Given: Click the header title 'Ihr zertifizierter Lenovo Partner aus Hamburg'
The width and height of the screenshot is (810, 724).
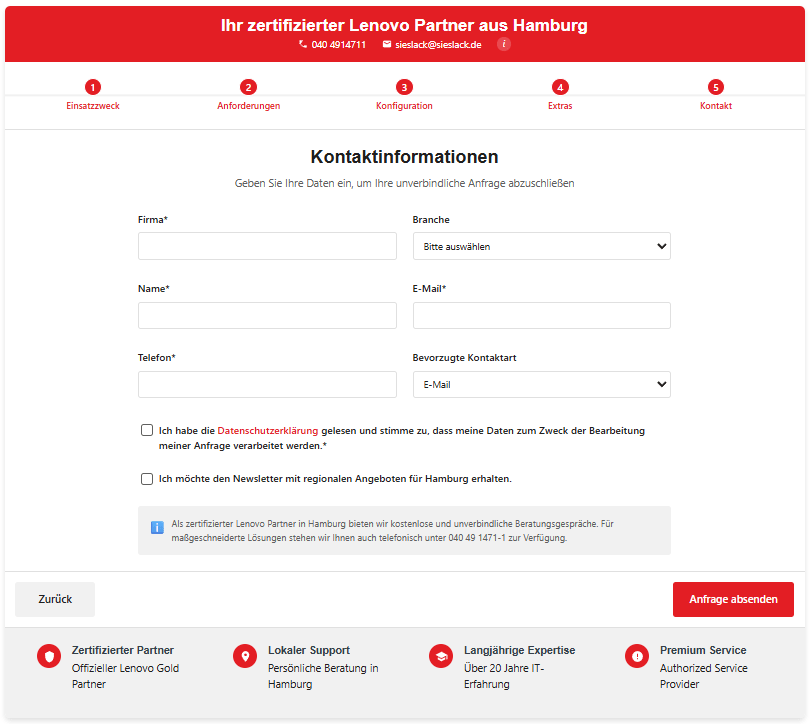Looking at the screenshot, I should (404, 25).
